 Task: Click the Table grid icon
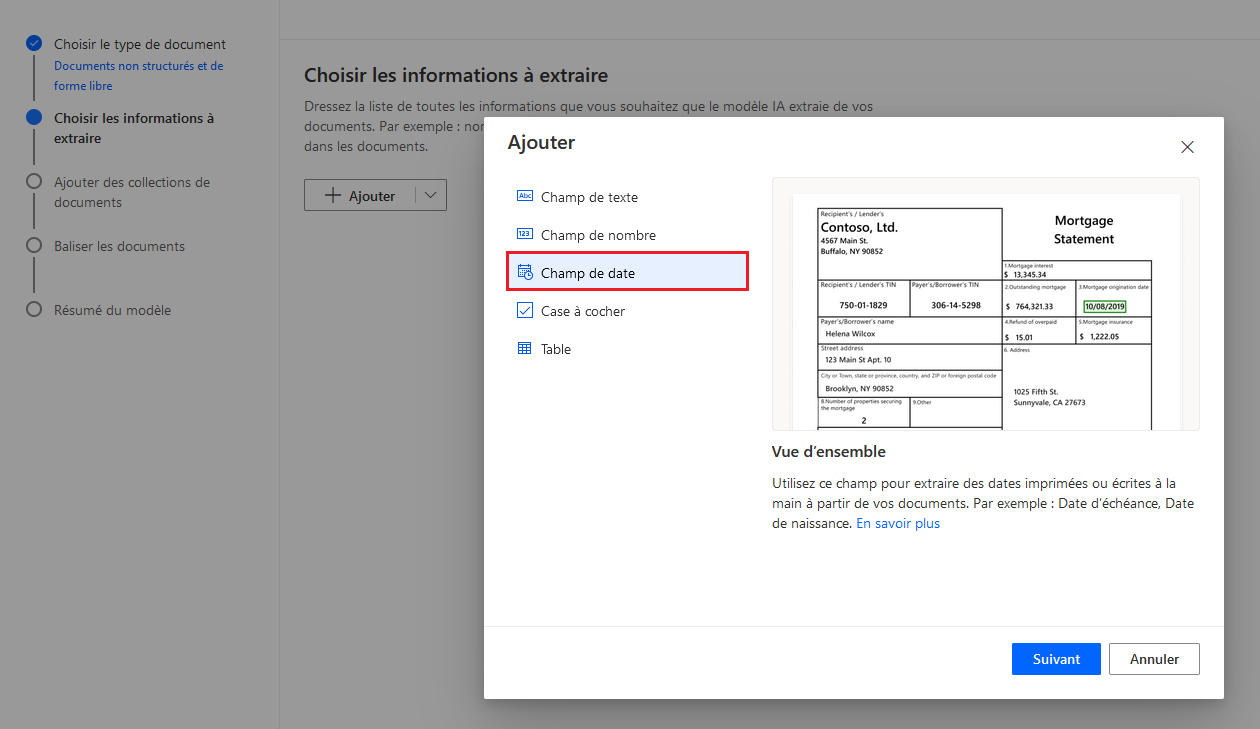click(x=525, y=349)
